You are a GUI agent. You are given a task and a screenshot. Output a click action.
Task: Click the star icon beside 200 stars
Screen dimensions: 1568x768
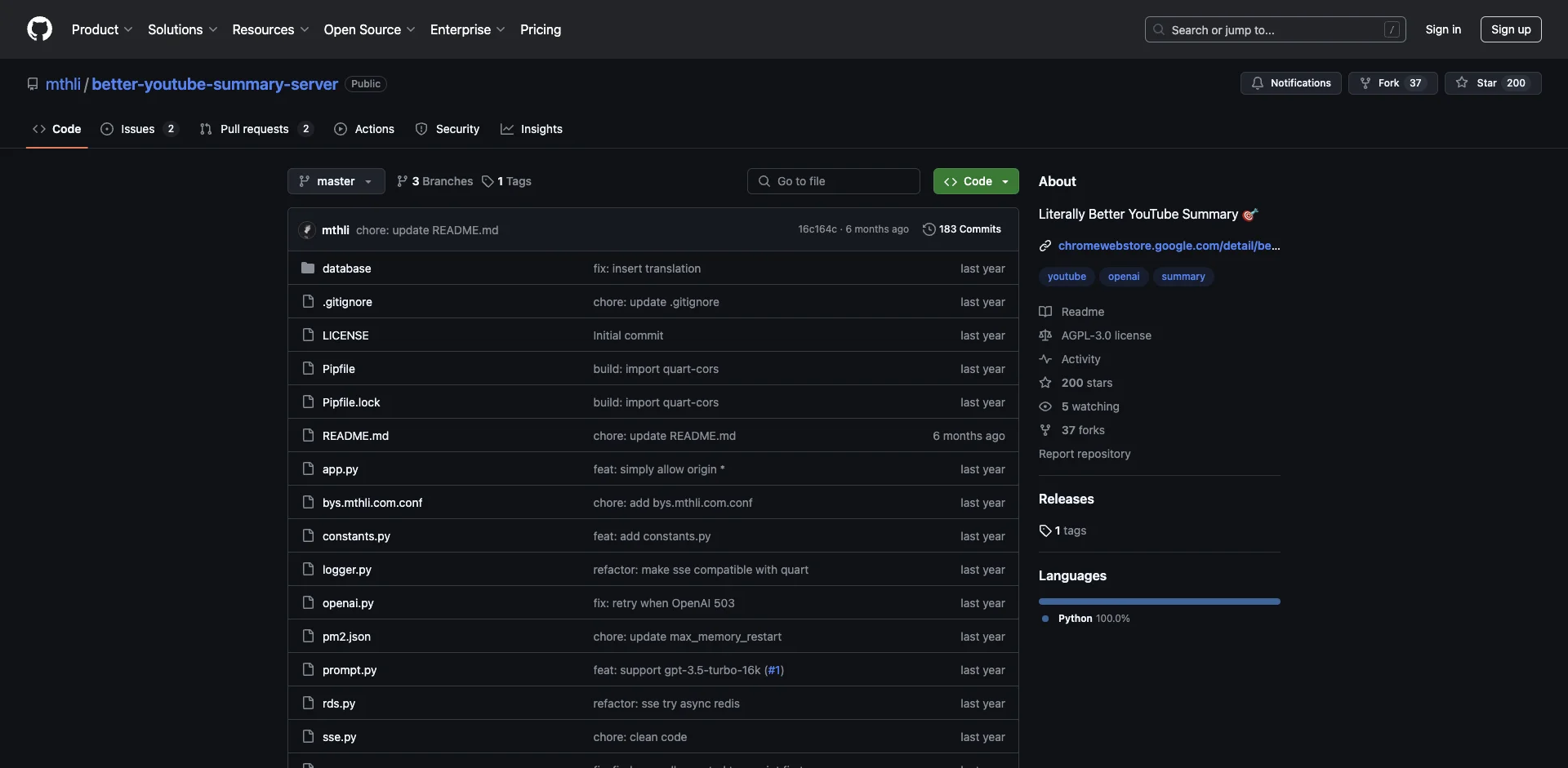click(1045, 383)
